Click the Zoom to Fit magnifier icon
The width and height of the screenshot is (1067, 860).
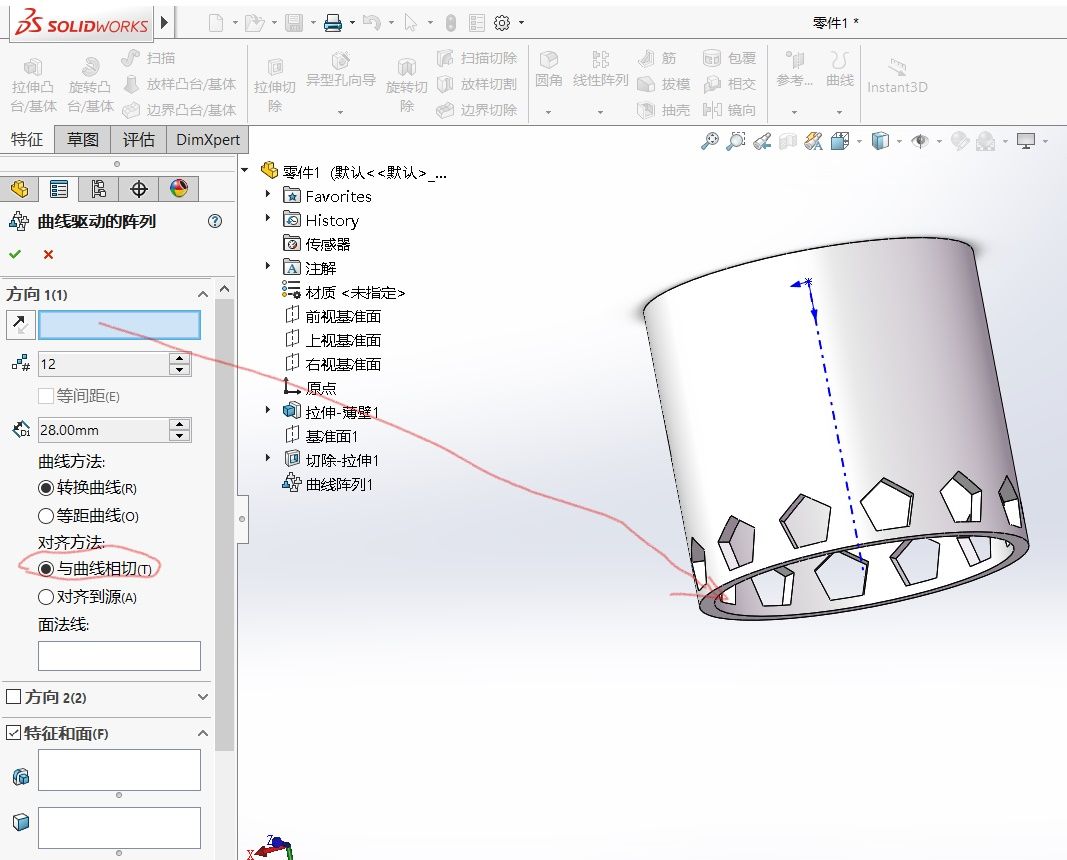tap(710, 141)
